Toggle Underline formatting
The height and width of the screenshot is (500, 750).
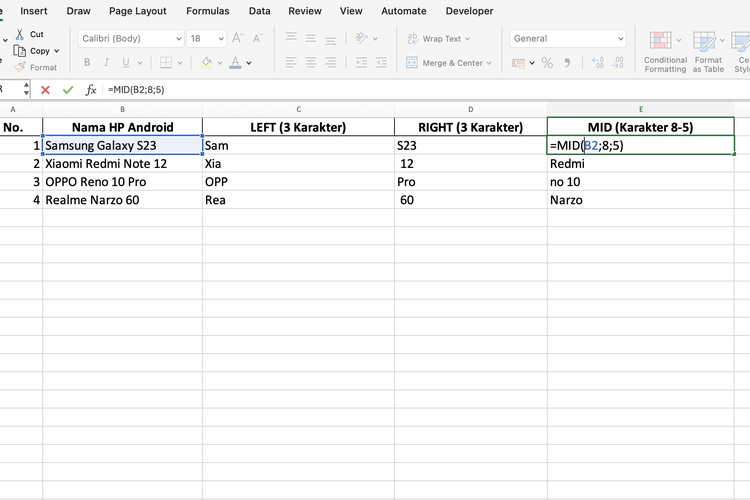click(126, 62)
